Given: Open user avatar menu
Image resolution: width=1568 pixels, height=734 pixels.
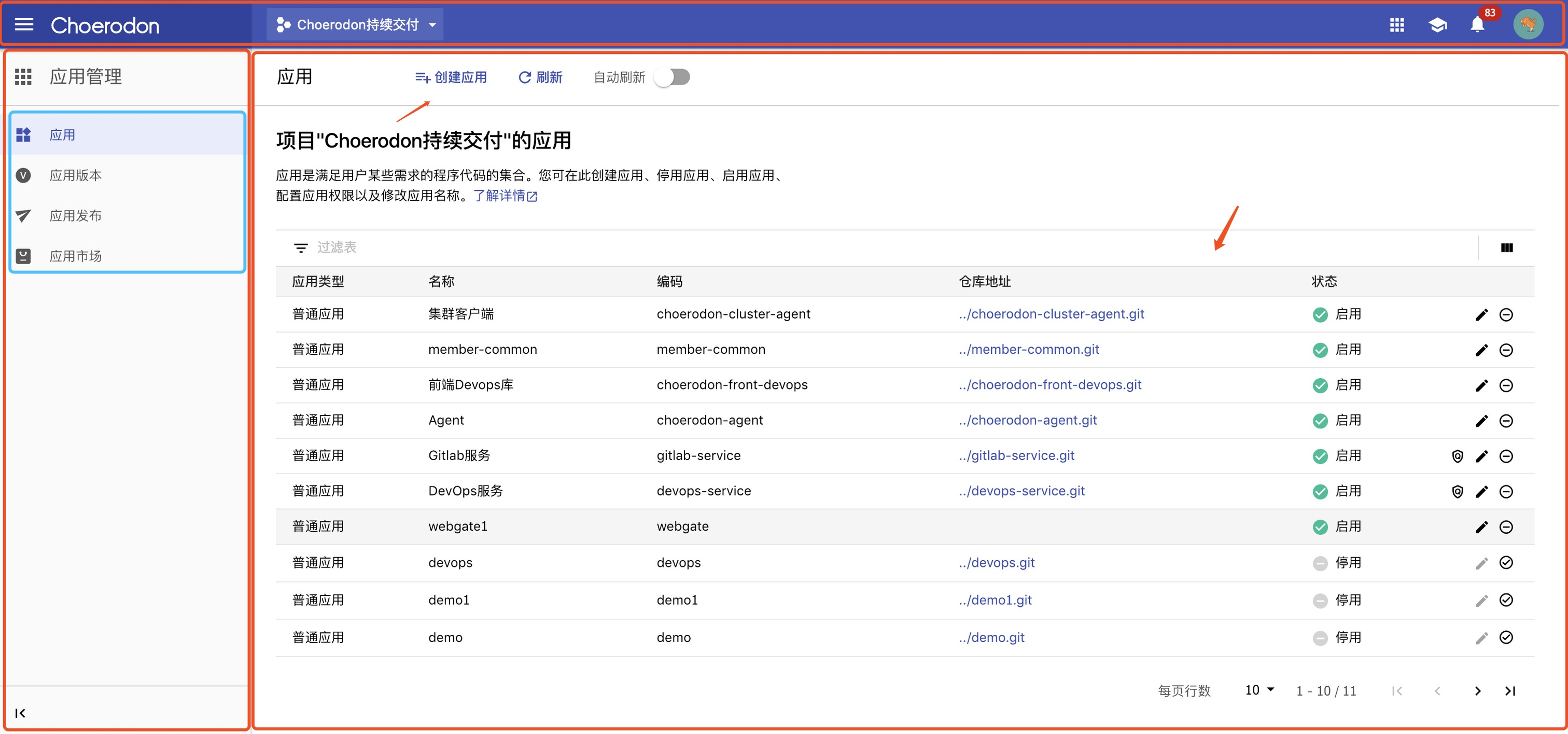Looking at the screenshot, I should [1528, 25].
